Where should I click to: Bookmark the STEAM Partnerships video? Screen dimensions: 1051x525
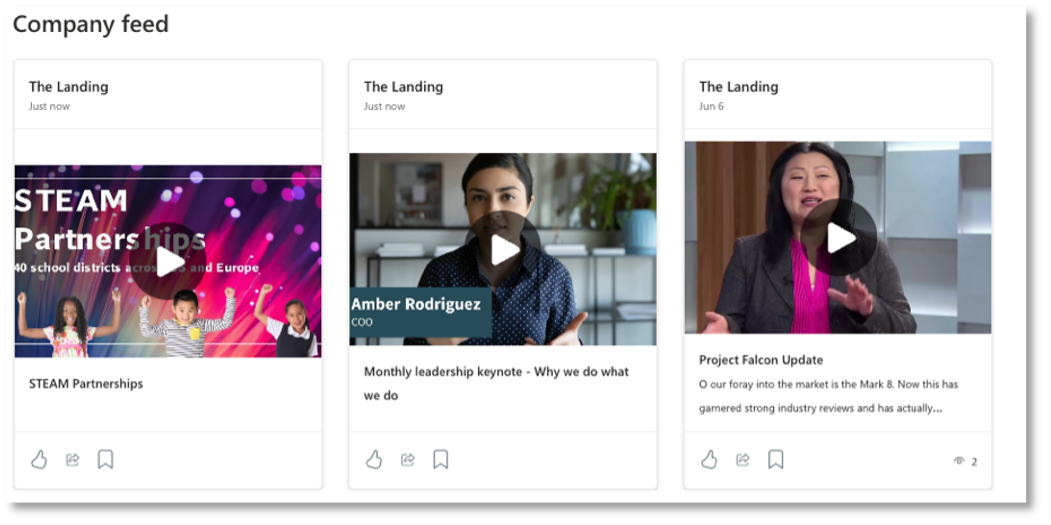coord(105,460)
